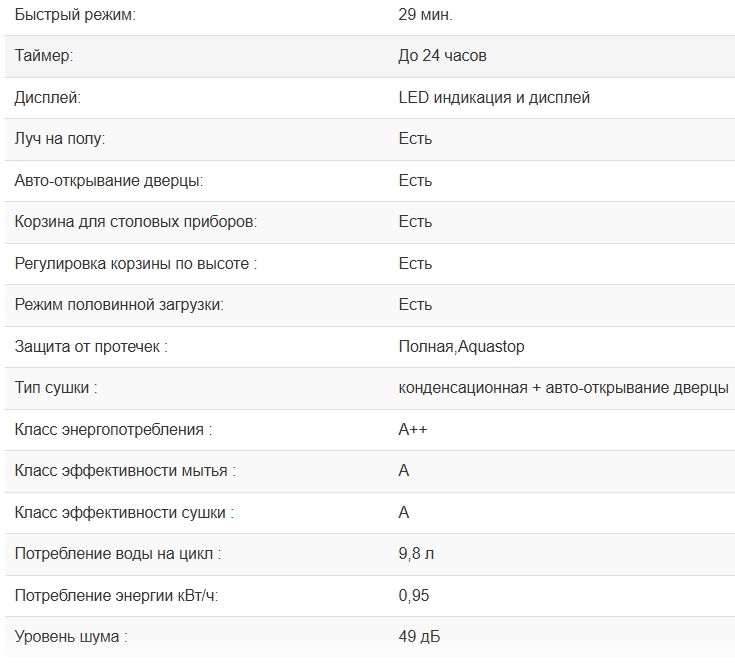Click the 'Таймер:' row label
This screenshot has height=666, width=735.
click(44, 56)
